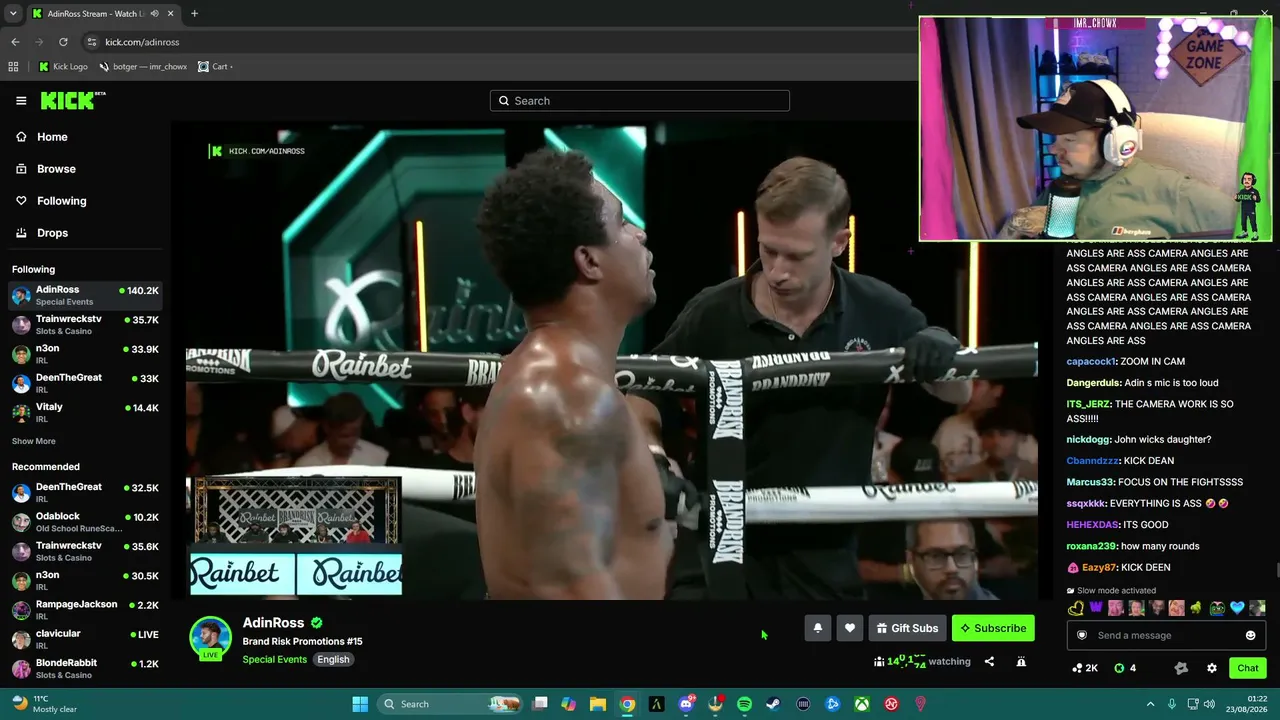
Task: Toggle stream notifications bell
Action: 818,628
